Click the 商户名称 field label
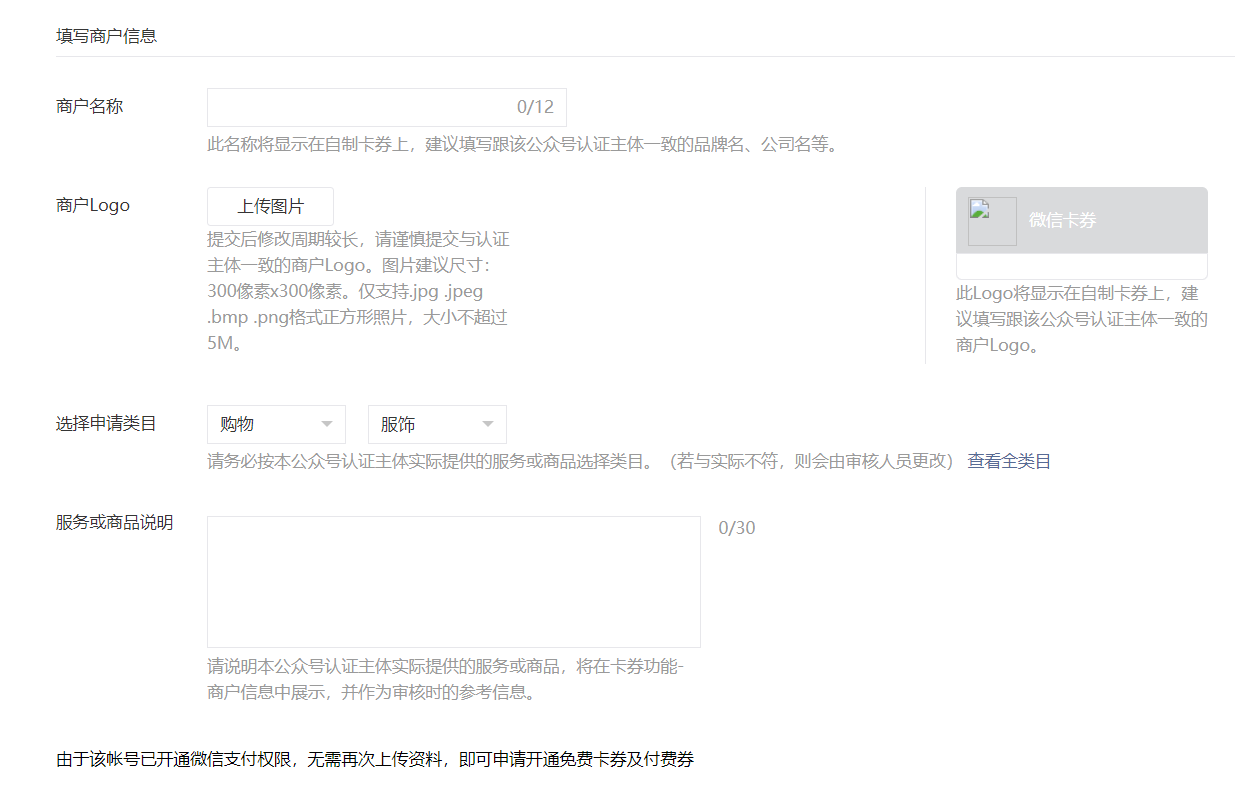1235x798 pixels. click(90, 106)
